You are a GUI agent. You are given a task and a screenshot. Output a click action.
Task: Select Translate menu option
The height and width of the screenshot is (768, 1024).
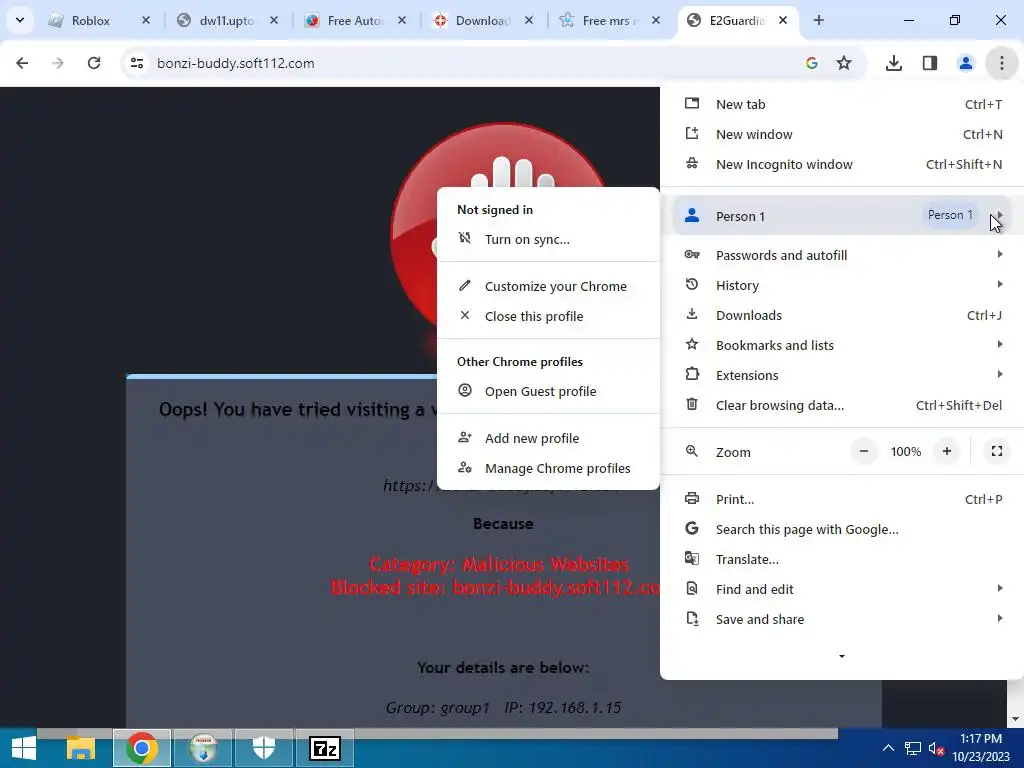842,560
